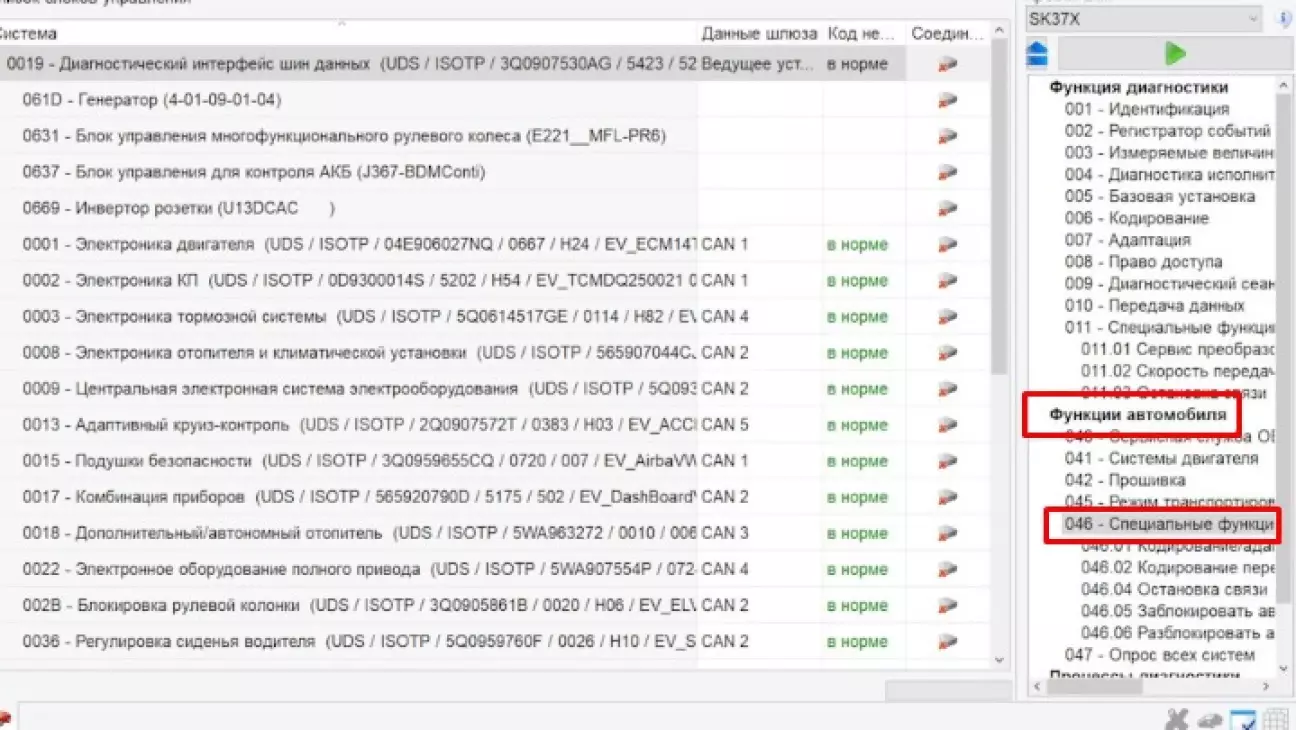This screenshot has width=1296, height=730.
Task: Select 047 - Опрос всех систем
Action: pos(1159,655)
